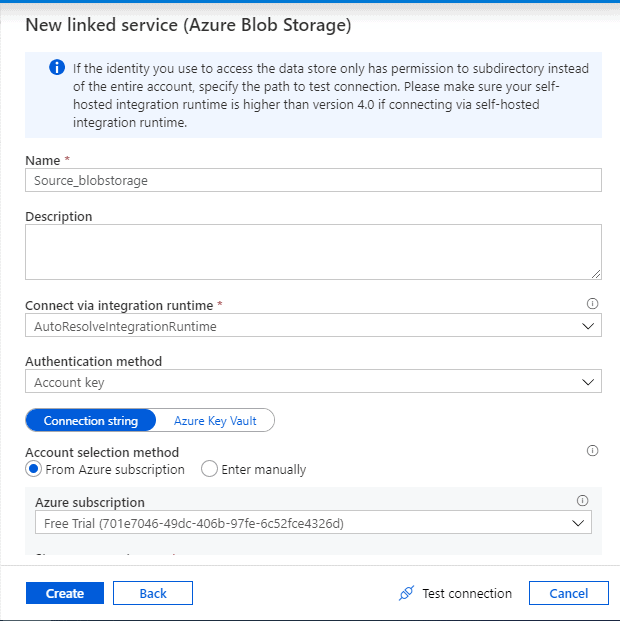Image resolution: width=620 pixels, height=621 pixels.
Task: Click the Name field containing Source_blobstorage
Action: [x=313, y=179]
